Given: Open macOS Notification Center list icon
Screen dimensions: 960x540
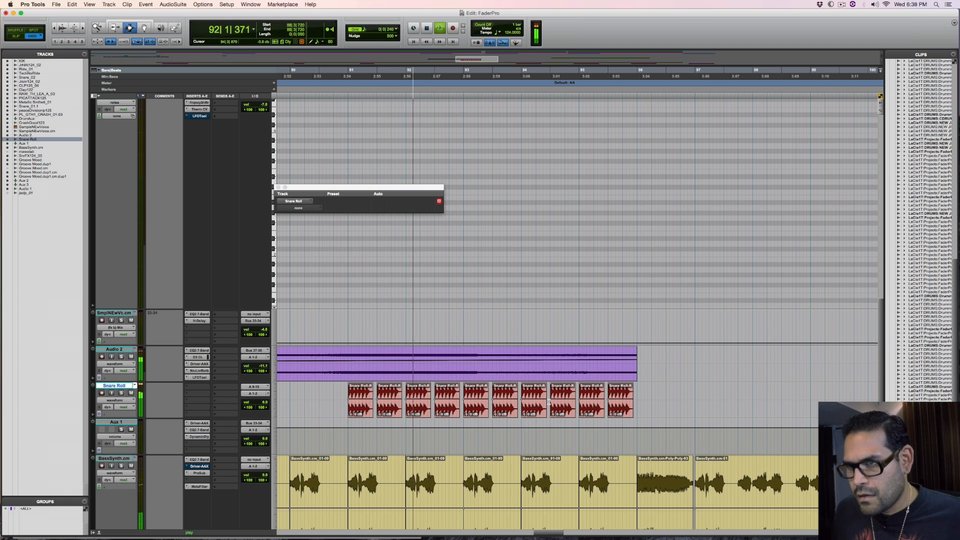Looking at the screenshot, I should (948, 4).
